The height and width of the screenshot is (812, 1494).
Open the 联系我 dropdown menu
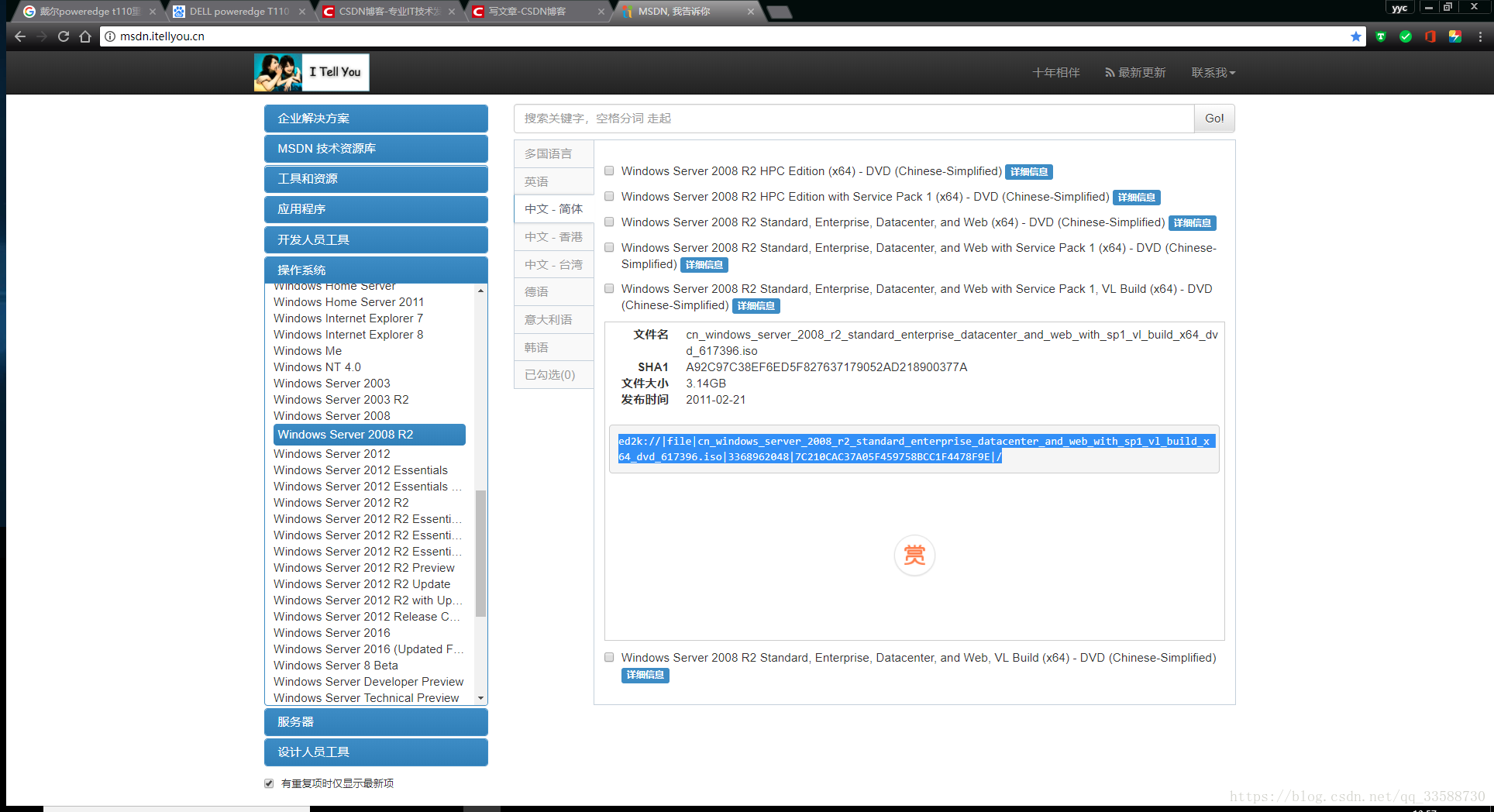pyautogui.click(x=1213, y=73)
